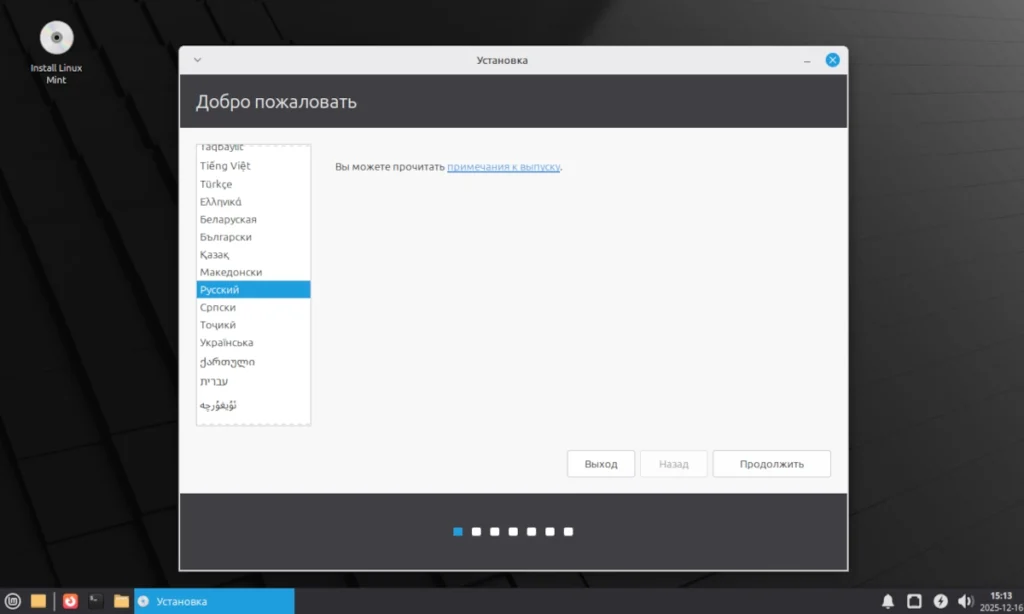This screenshot has height=614, width=1024.
Task: Open the file manager from the taskbar
Action: (x=121, y=601)
